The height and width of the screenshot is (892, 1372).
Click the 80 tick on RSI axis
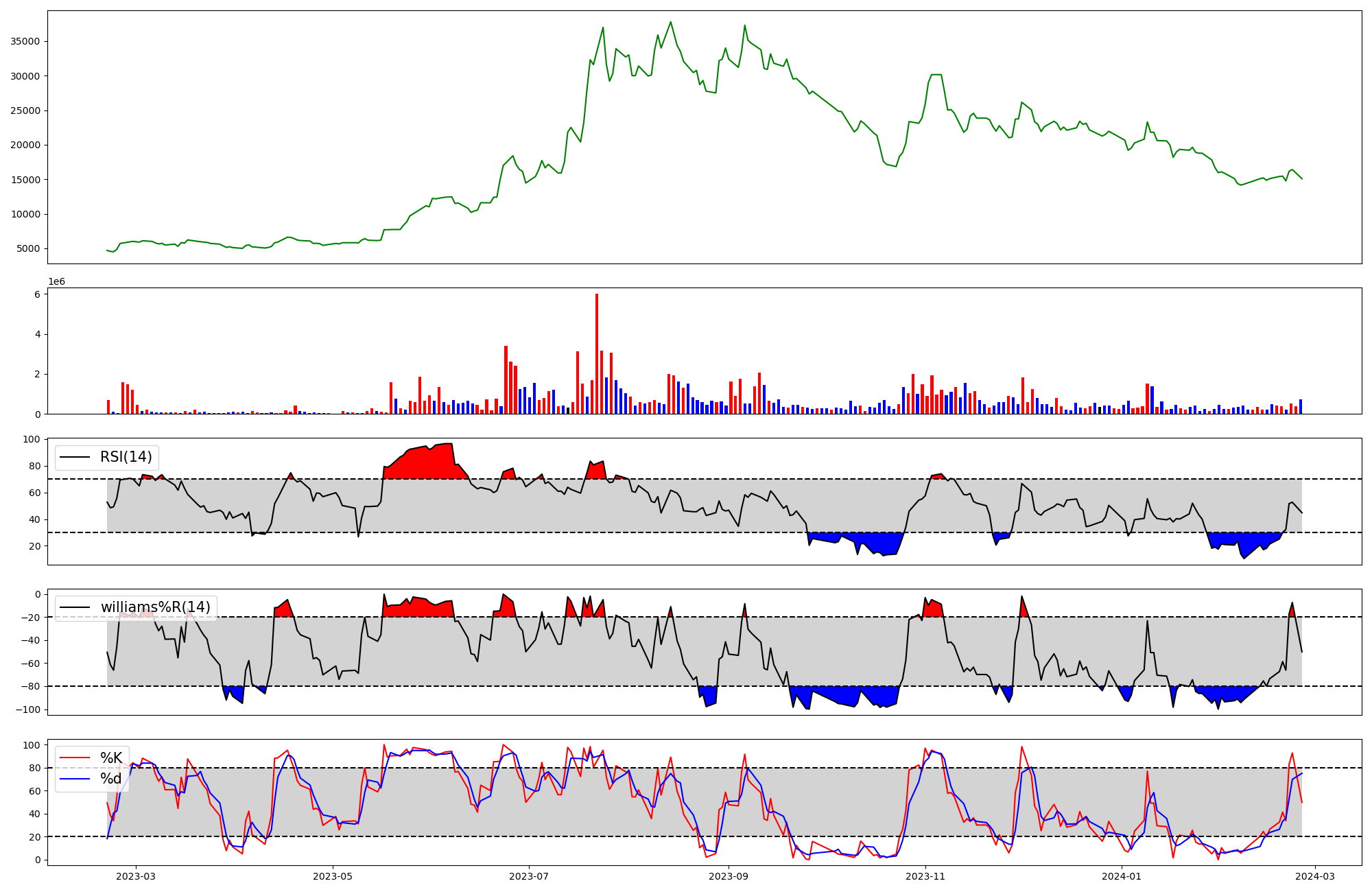(x=34, y=466)
